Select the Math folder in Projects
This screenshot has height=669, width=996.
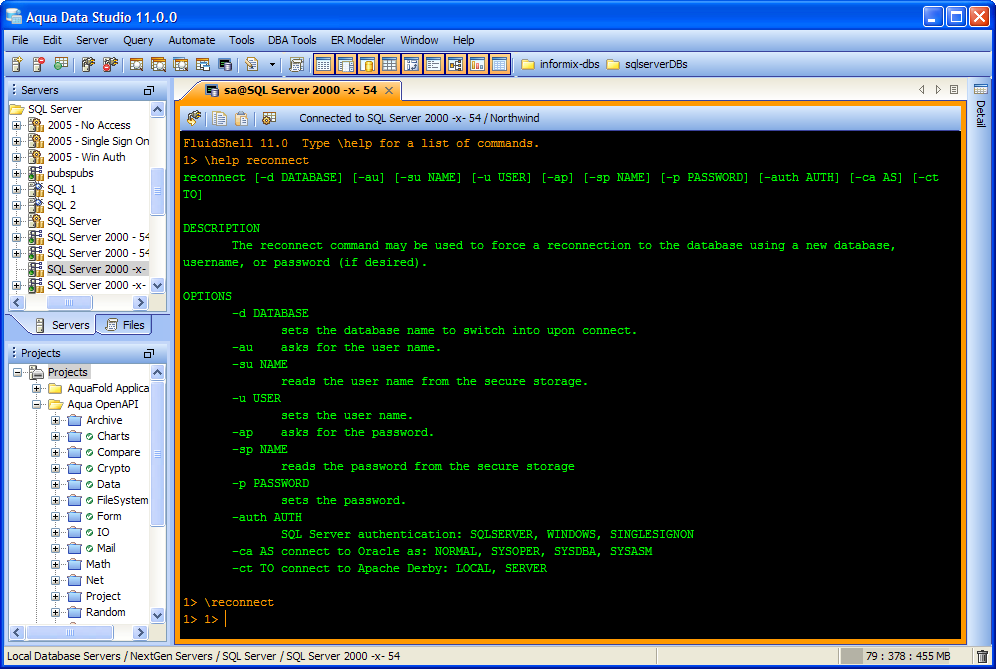[98, 564]
